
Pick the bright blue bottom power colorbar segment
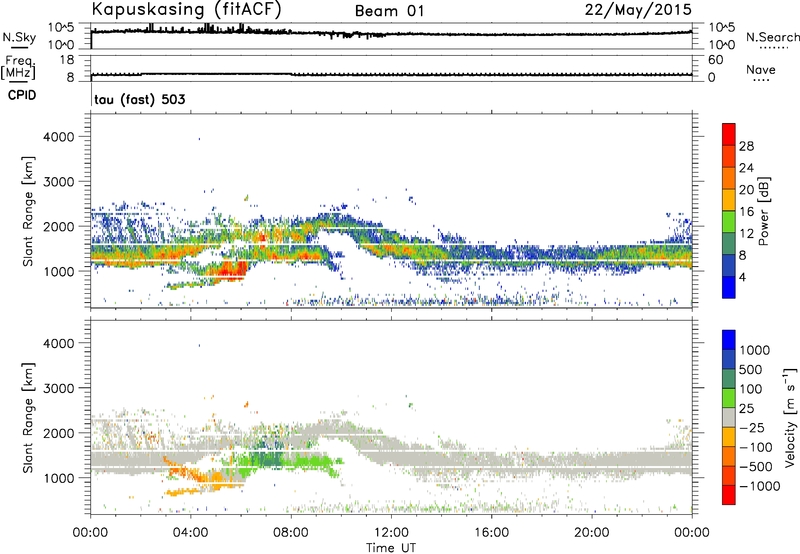coord(729,288)
